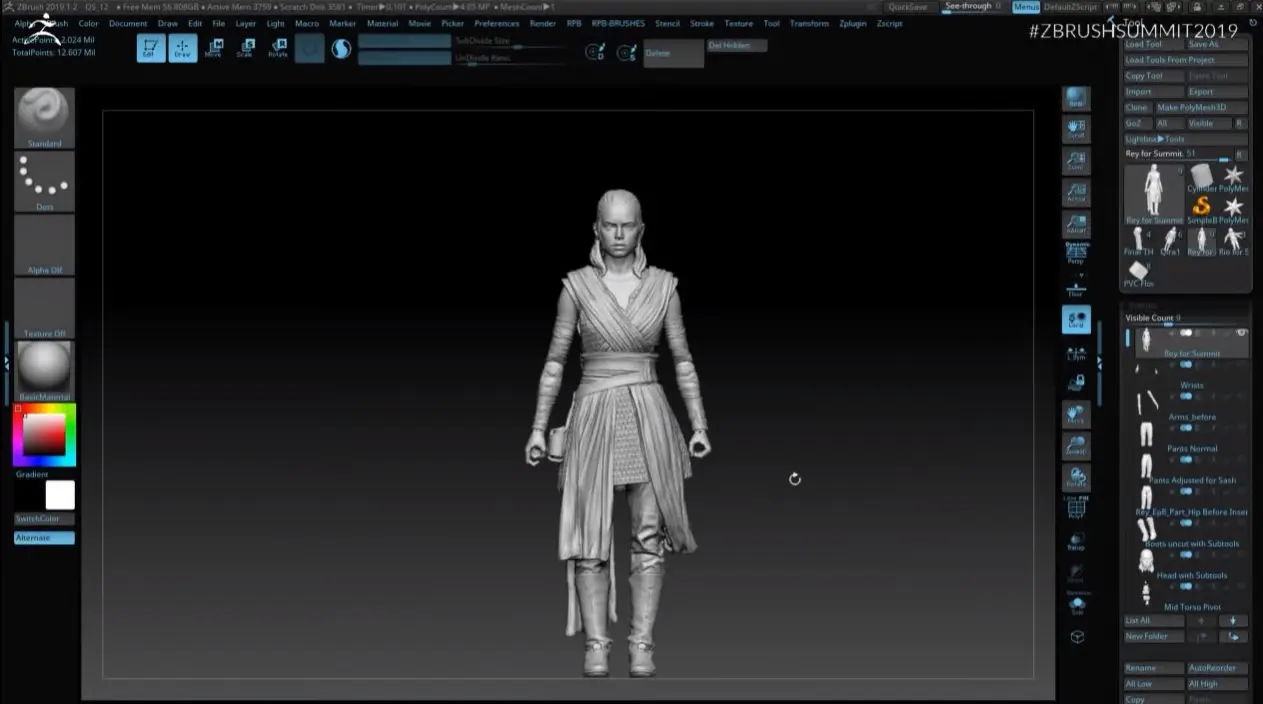Select the Move transform tool
Screen dimensions: 1263x704
pyautogui.click(x=214, y=48)
